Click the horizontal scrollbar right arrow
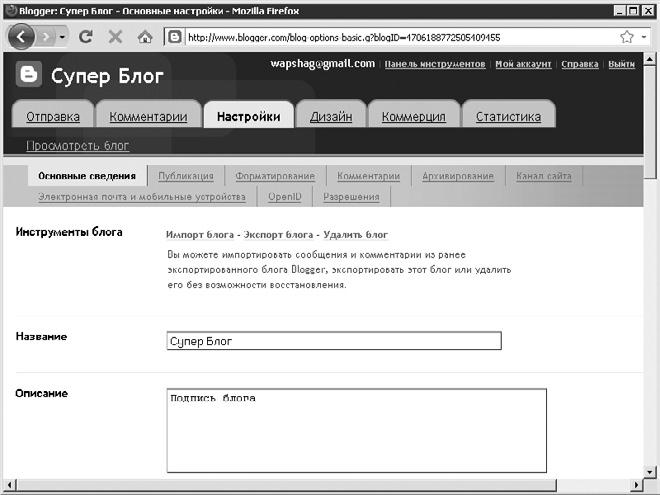The width and height of the screenshot is (660, 495). [x=637, y=484]
